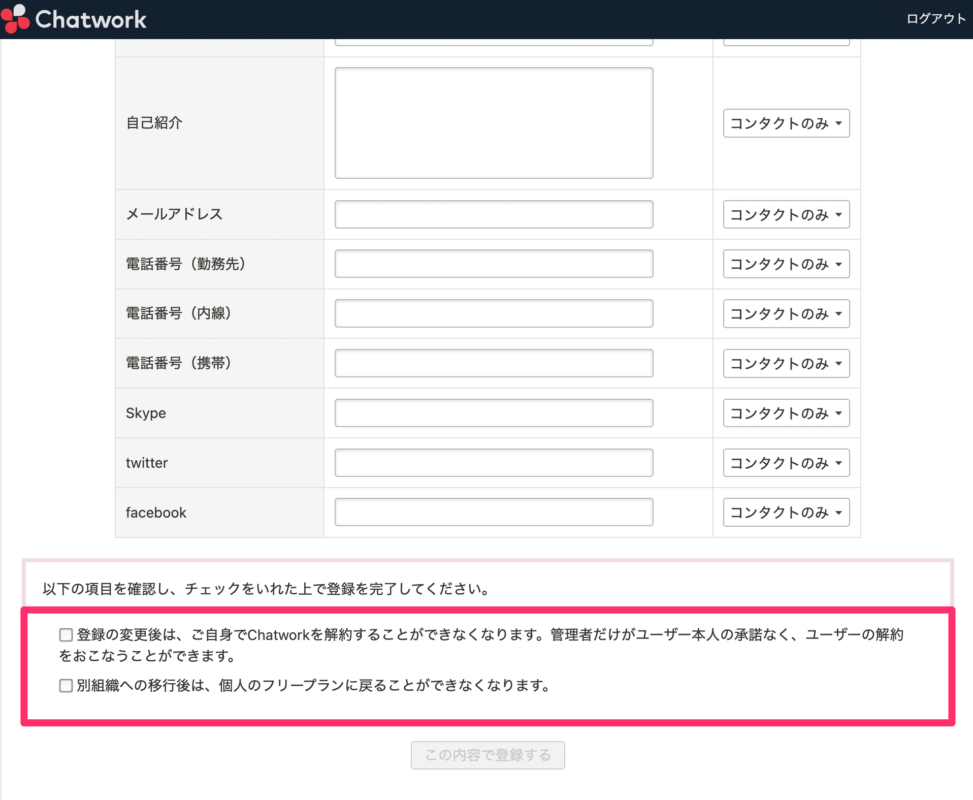Open the twitter visibility dropdown
This screenshot has height=800, width=973.
[786, 462]
